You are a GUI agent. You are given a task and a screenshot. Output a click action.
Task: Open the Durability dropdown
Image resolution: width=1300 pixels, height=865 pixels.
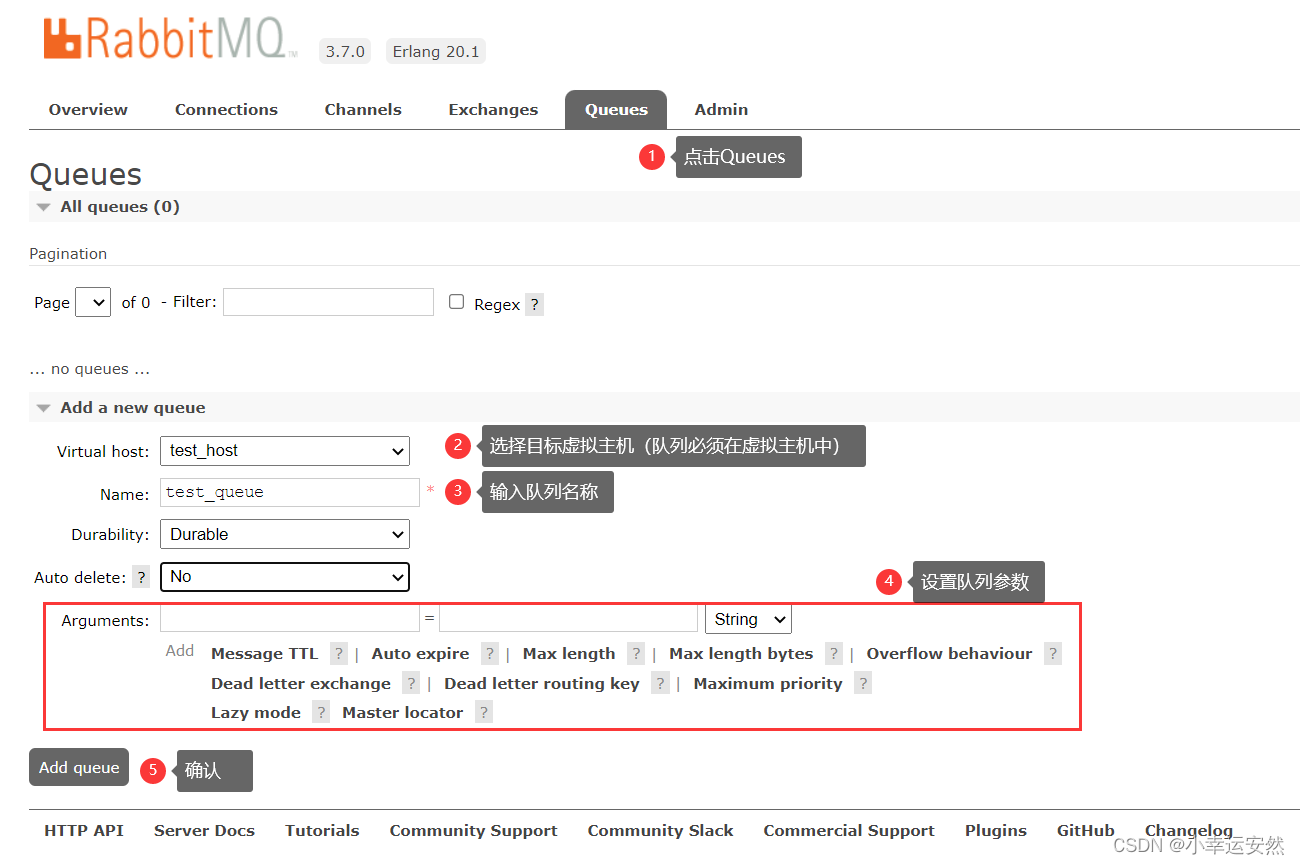click(285, 535)
